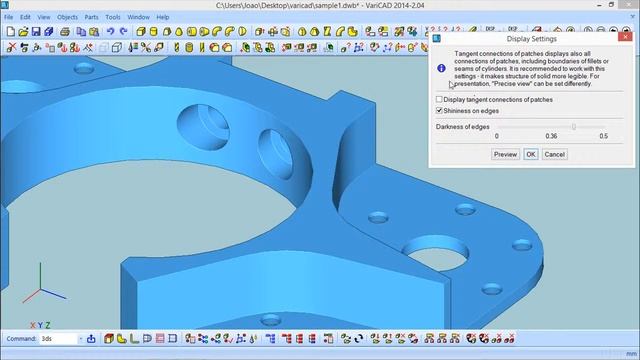Click the shaded view icon in the bottom bar

point(109,338)
